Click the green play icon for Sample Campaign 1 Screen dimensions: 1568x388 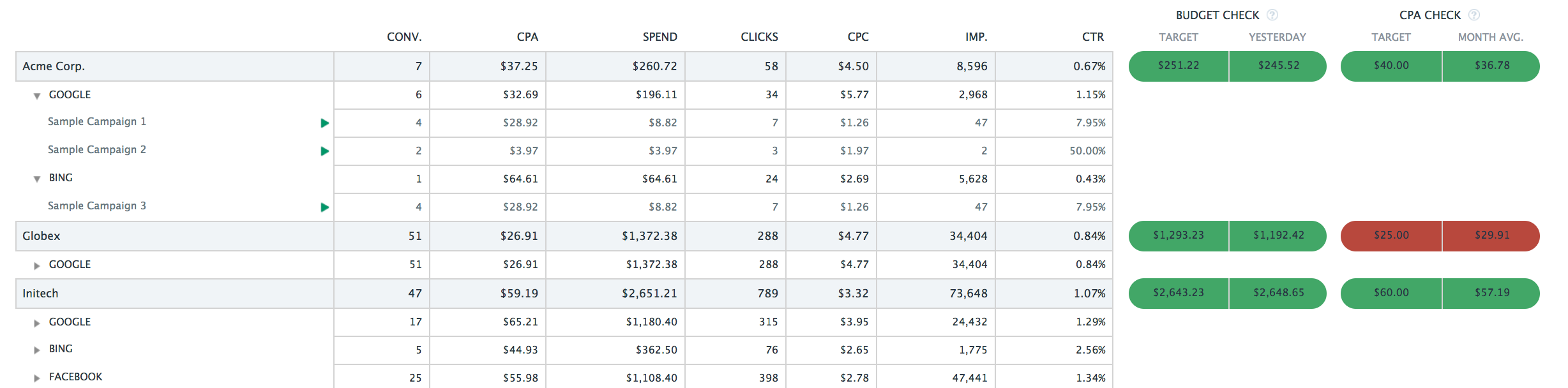point(324,123)
